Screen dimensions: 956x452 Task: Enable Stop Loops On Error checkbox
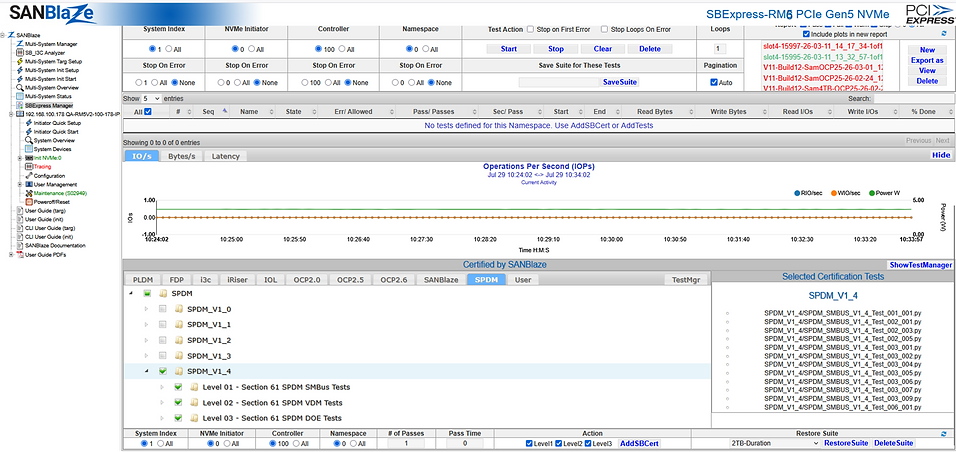click(604, 29)
